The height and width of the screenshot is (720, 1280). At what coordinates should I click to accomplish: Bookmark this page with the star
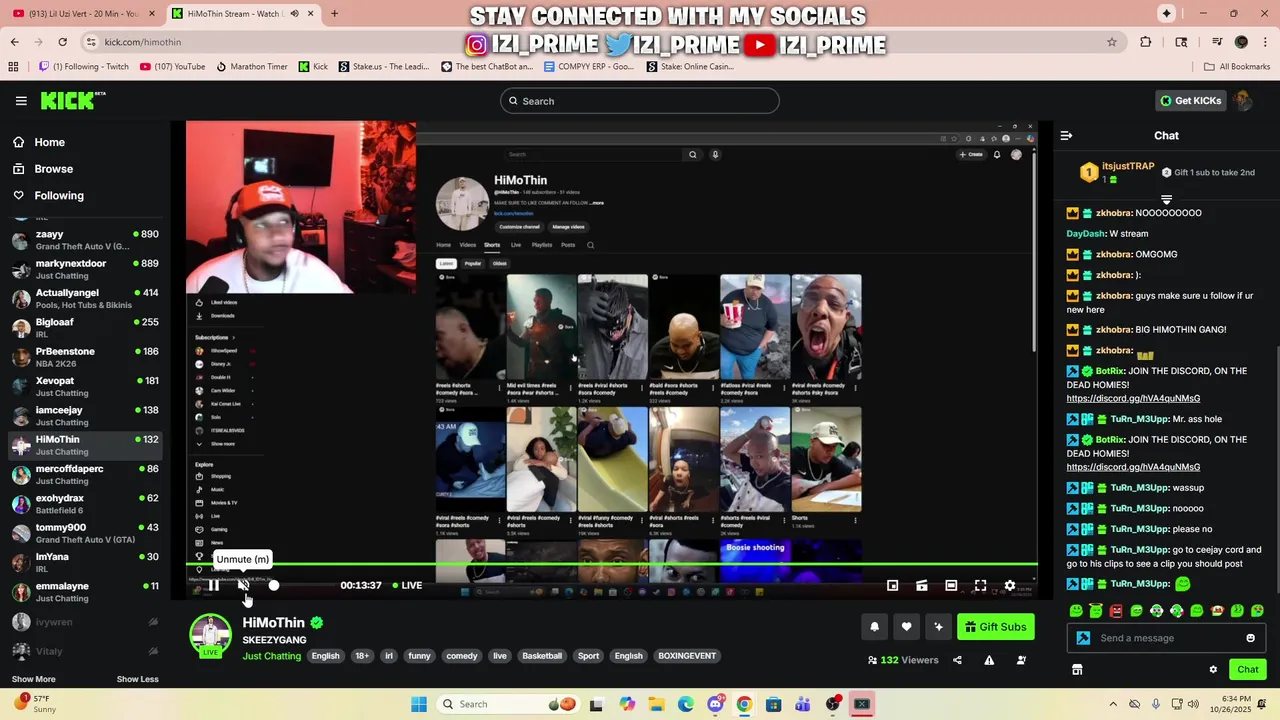[x=1111, y=42]
